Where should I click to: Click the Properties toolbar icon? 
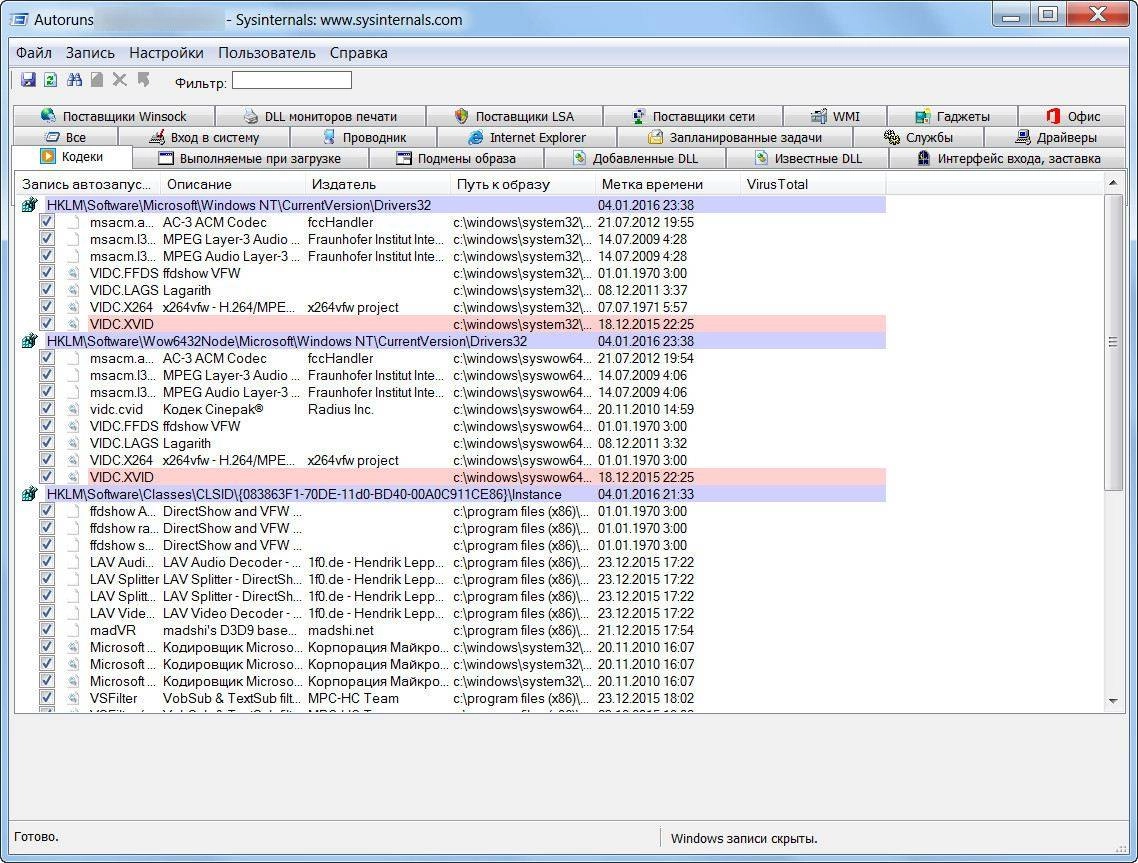pos(97,80)
